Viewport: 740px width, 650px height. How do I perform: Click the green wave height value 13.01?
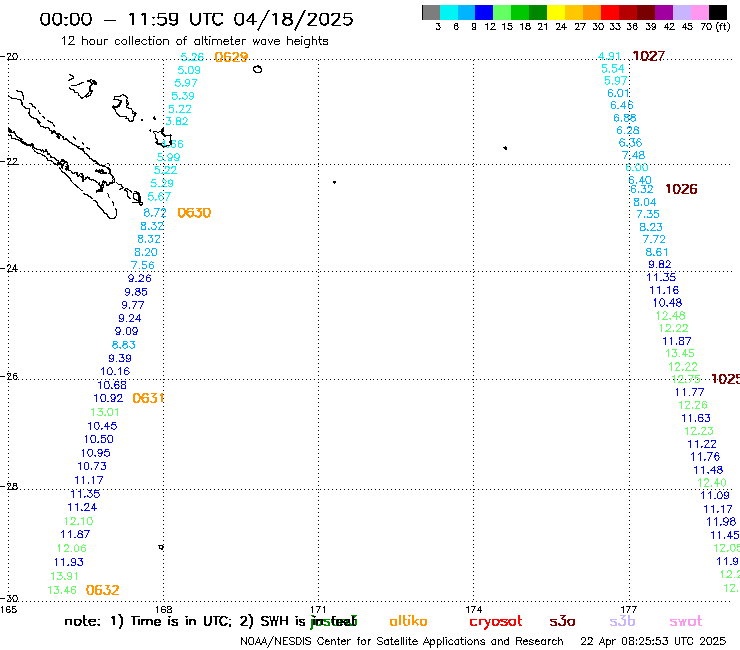(105, 413)
